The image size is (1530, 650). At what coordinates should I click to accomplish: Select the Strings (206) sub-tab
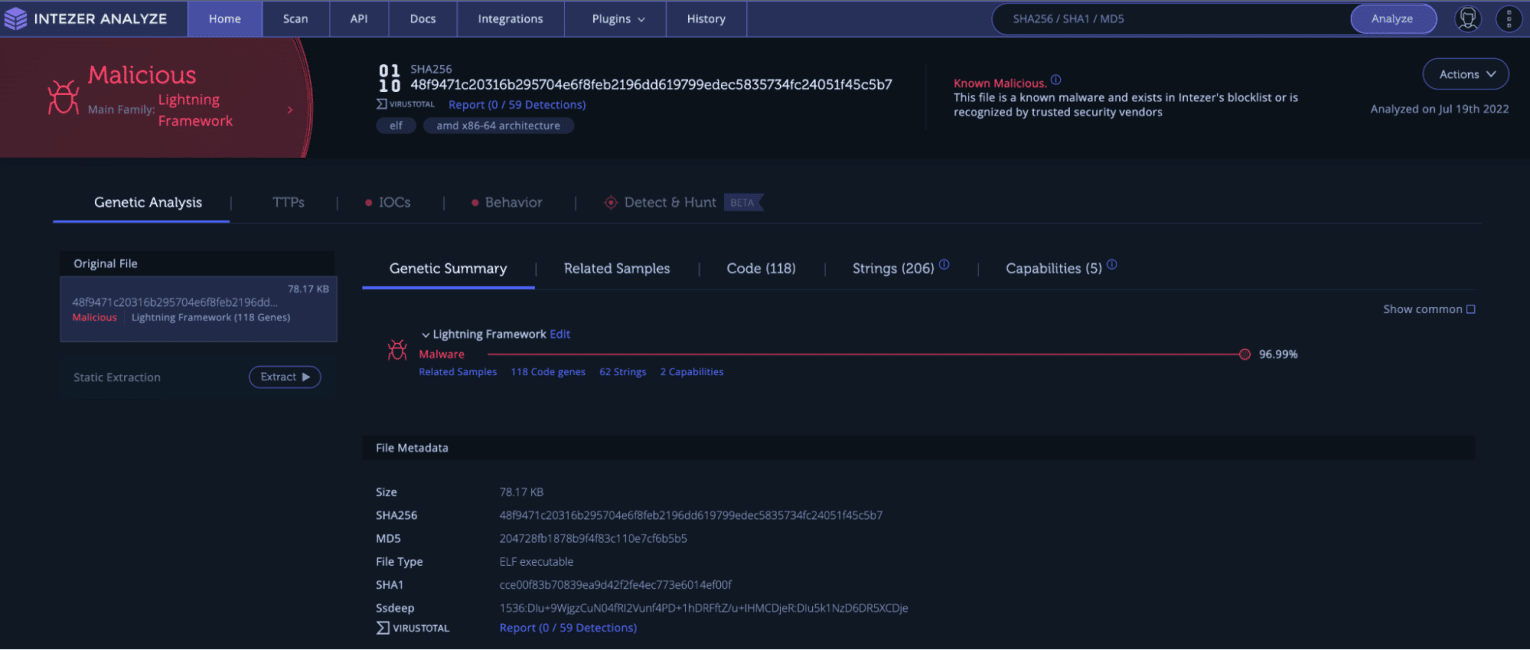(893, 268)
